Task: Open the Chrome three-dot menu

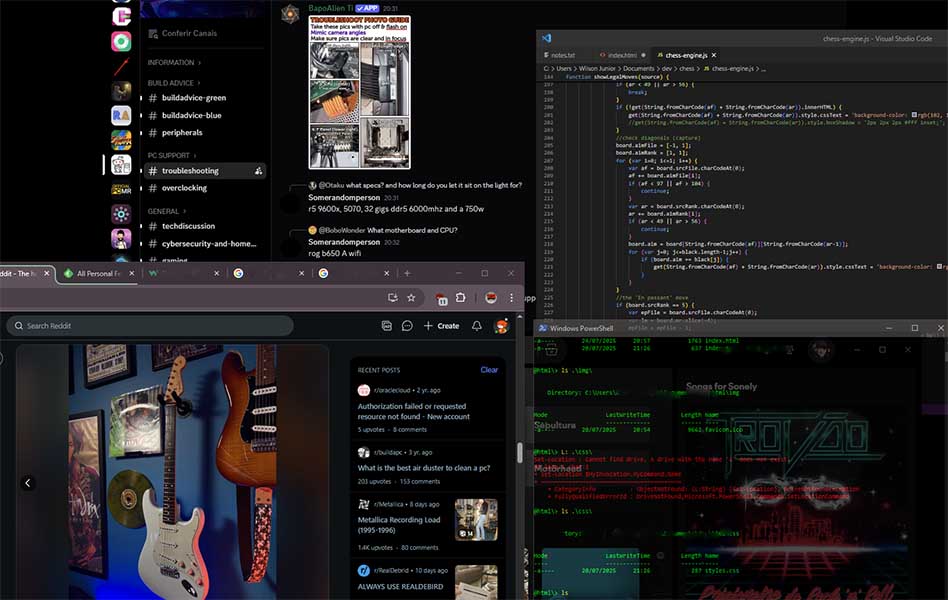Action: coord(511,298)
